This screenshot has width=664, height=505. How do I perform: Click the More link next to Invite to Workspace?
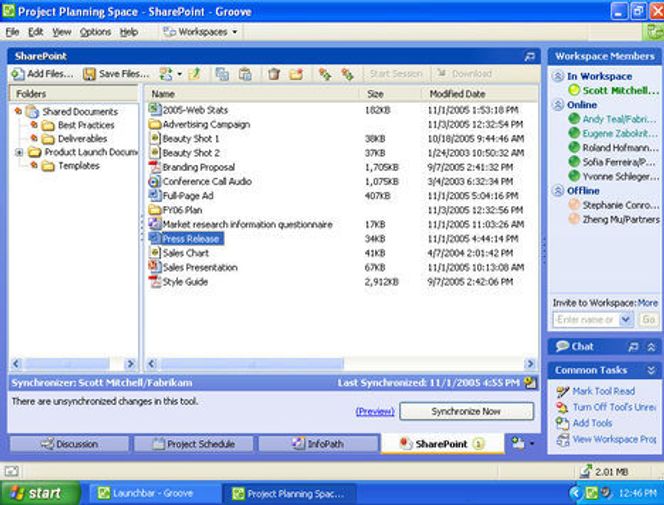coord(647,303)
